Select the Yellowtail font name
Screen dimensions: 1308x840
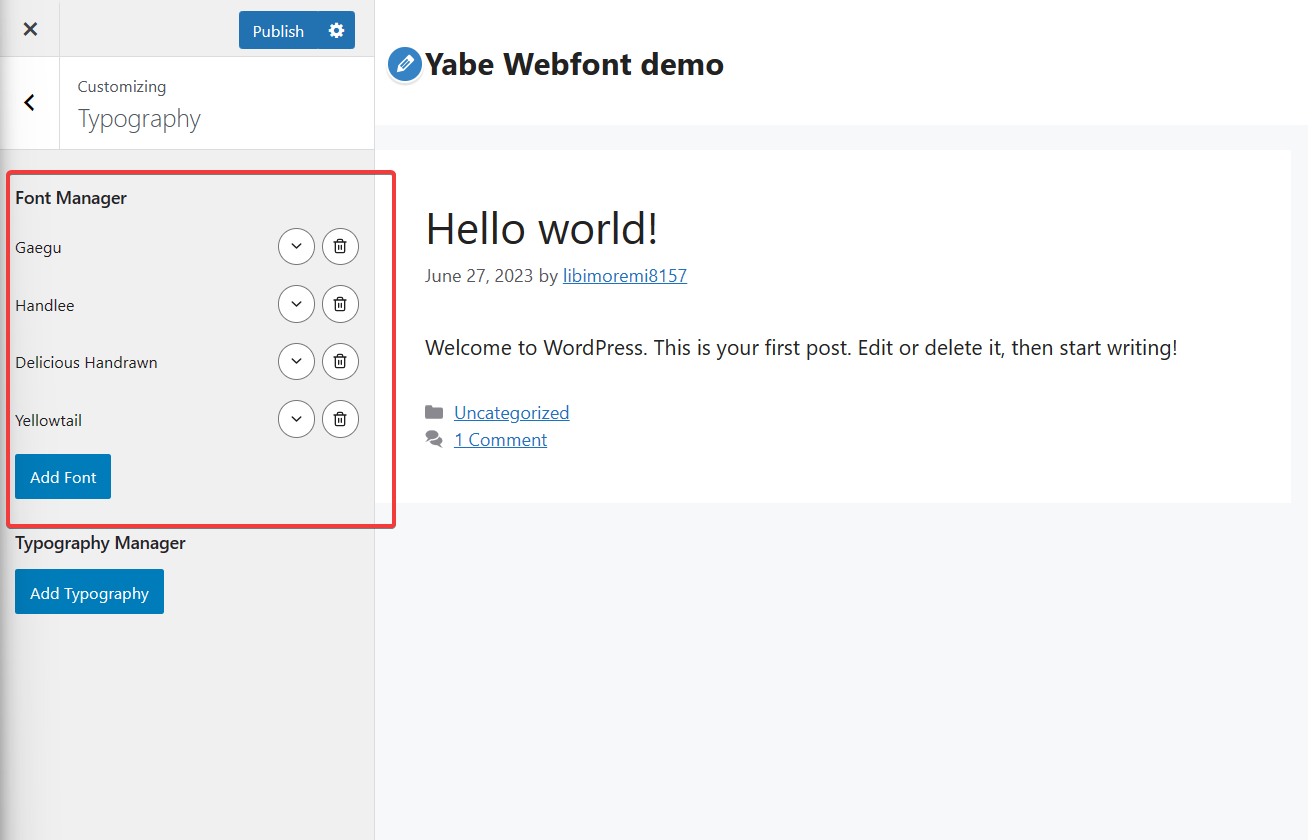(48, 421)
